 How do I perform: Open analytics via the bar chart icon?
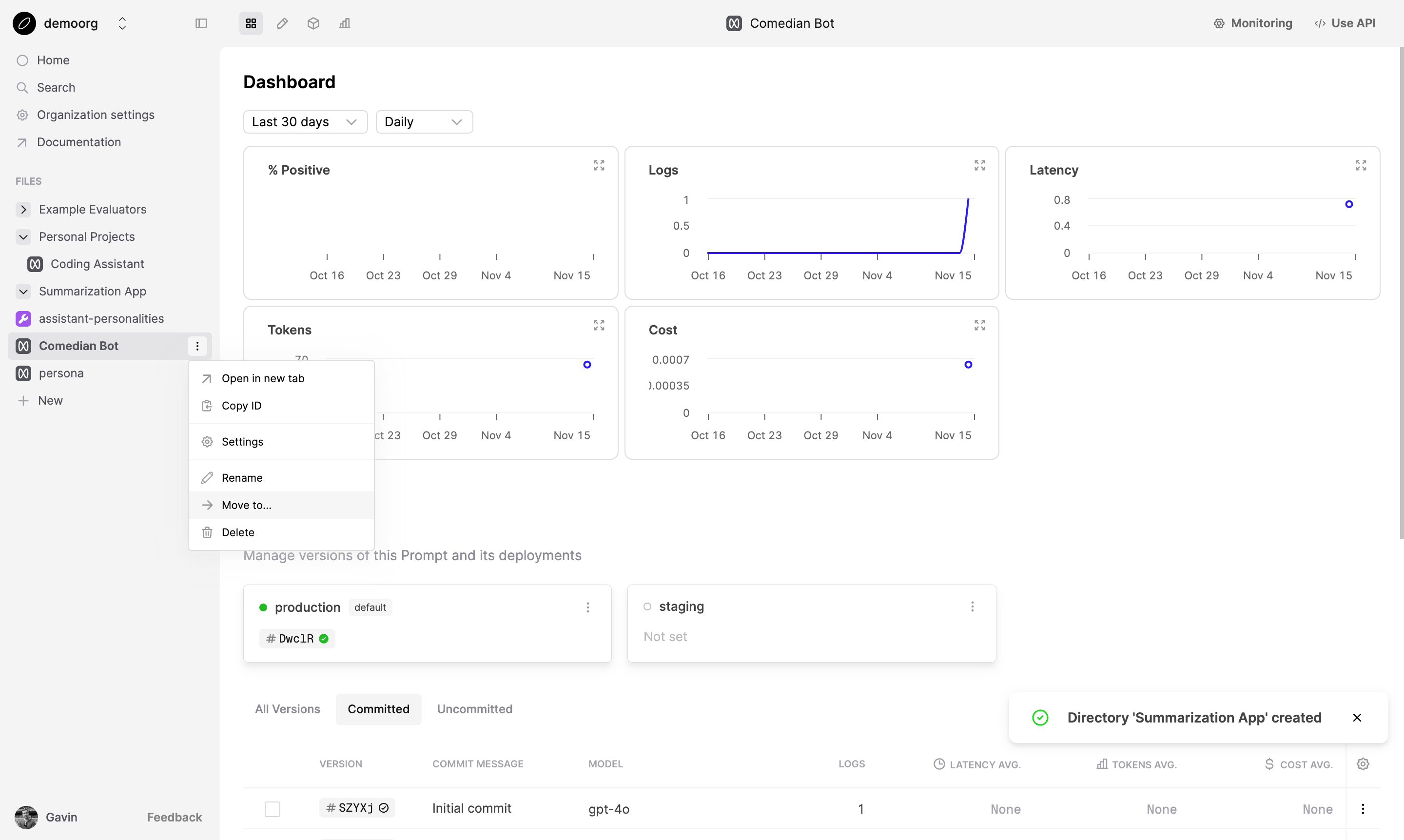[344, 23]
